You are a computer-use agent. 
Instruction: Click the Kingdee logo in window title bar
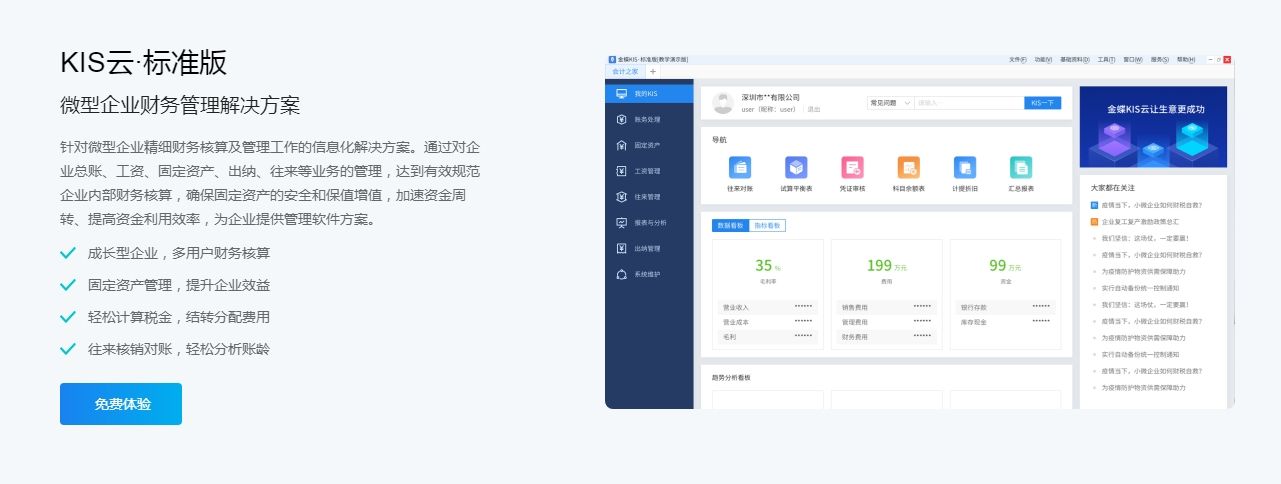[x=612, y=60]
